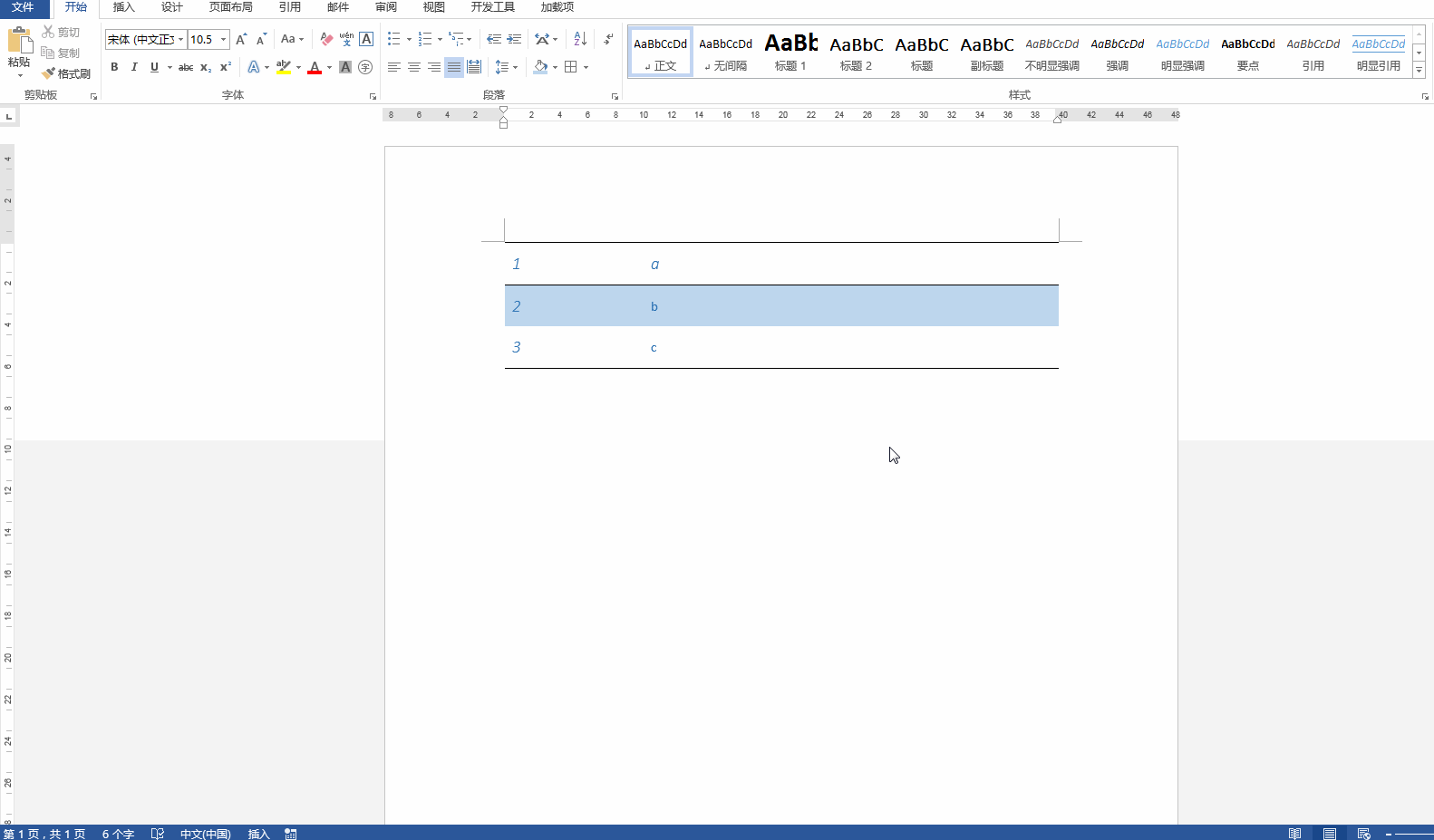Clear all formatting with the eraser icon

[326, 39]
